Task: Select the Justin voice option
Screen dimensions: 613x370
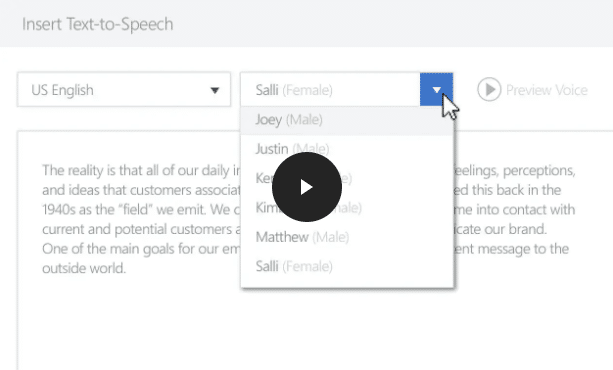Action: [x=347, y=149]
